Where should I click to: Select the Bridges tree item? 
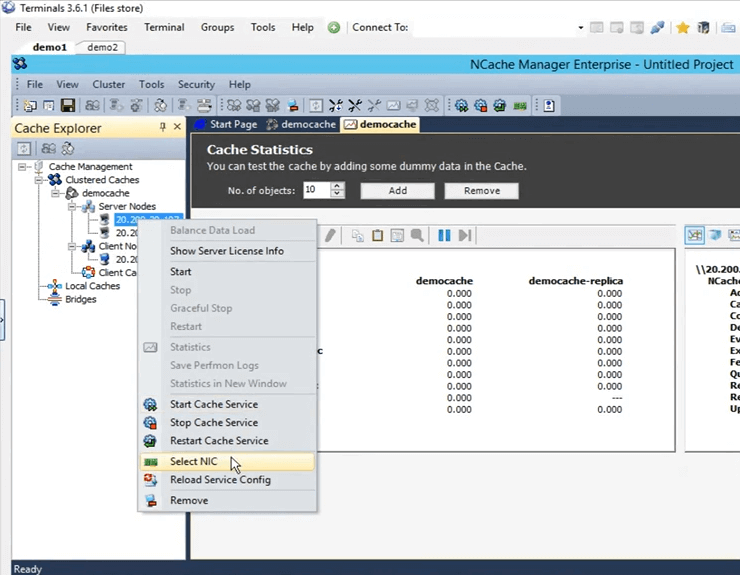click(x=81, y=299)
